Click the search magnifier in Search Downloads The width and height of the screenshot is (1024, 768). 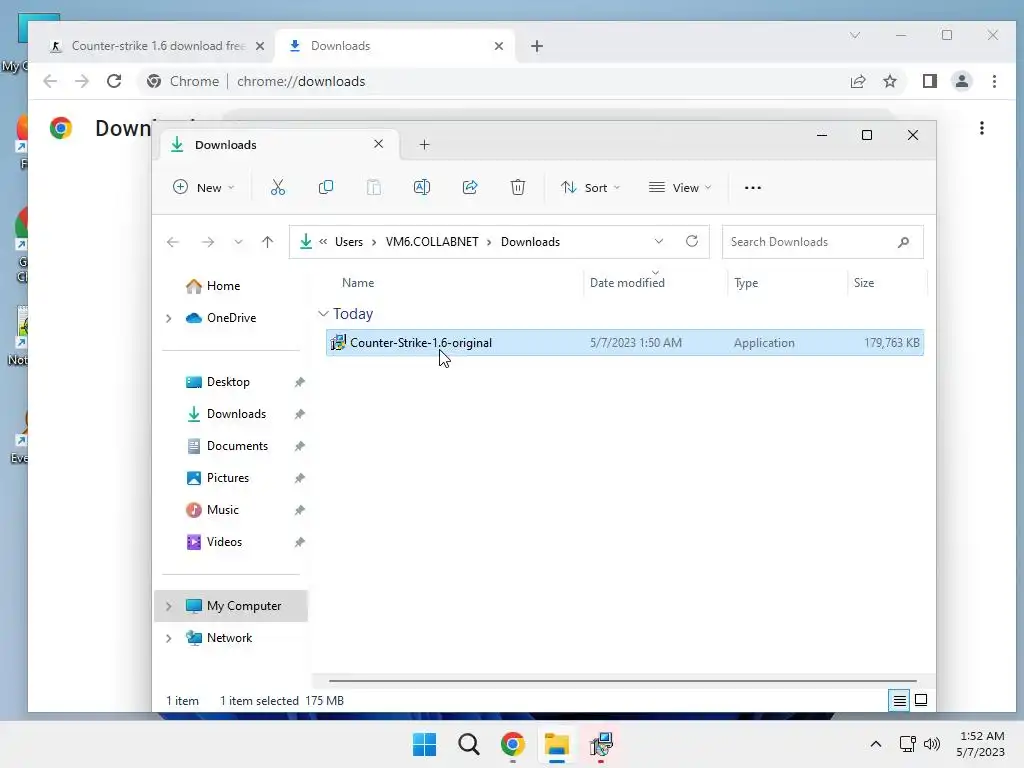(x=903, y=242)
